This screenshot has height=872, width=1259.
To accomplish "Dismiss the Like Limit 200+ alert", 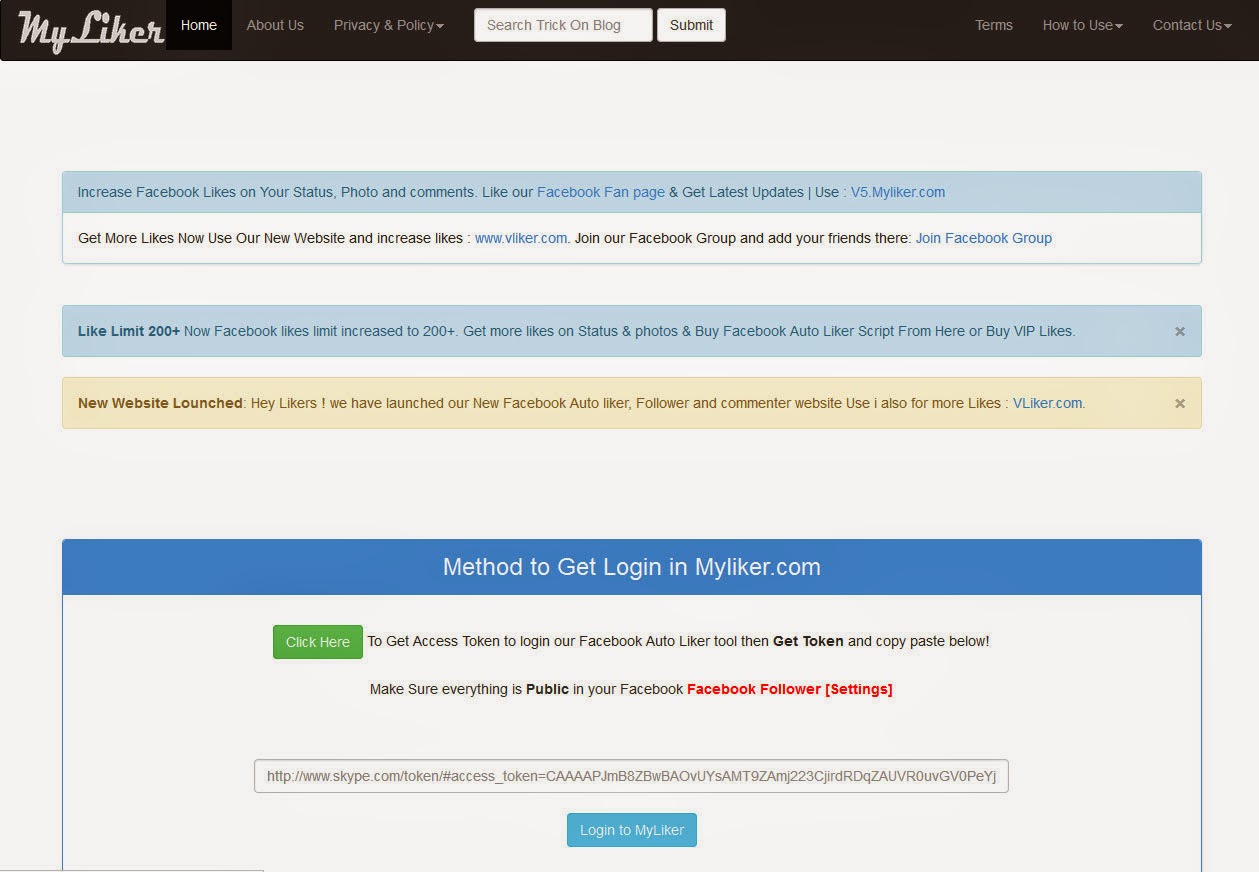I will click(x=1180, y=331).
